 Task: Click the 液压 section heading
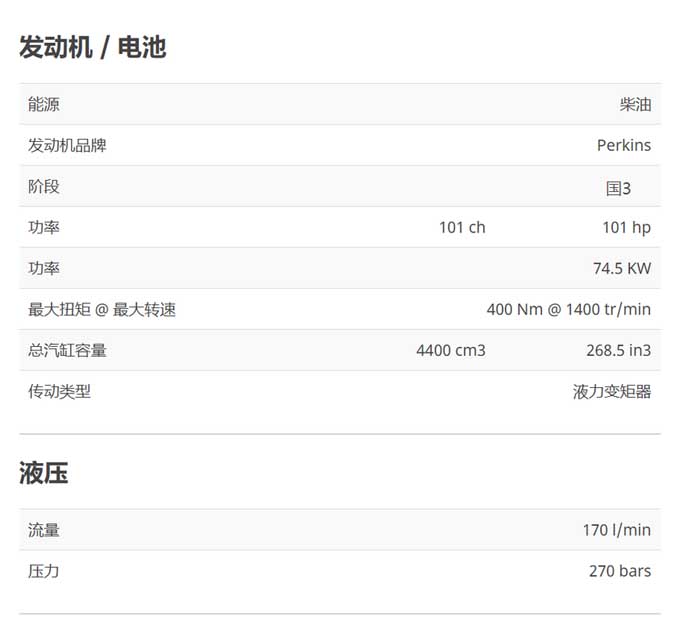pos(44,473)
